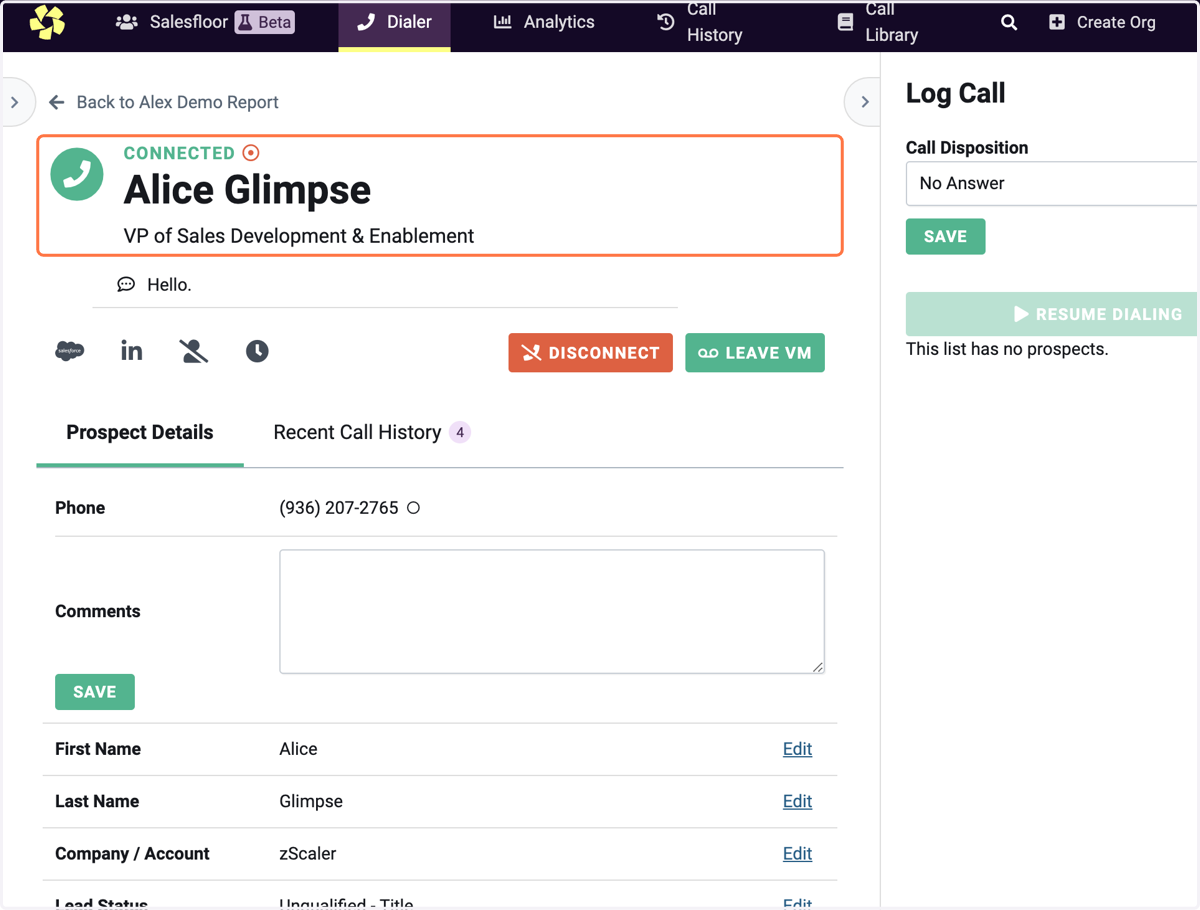Expand the left side panel chevron
1200x910 pixels.
15,102
